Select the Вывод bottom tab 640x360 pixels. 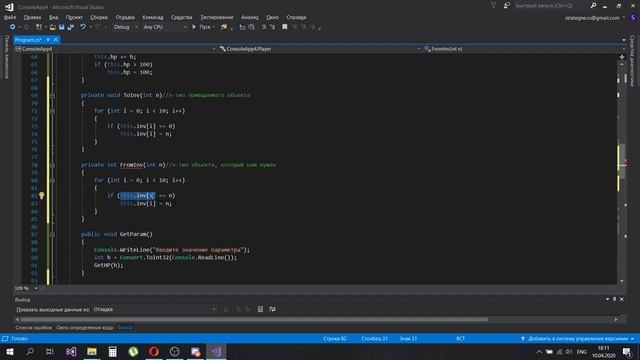pyautogui.click(x=125, y=327)
